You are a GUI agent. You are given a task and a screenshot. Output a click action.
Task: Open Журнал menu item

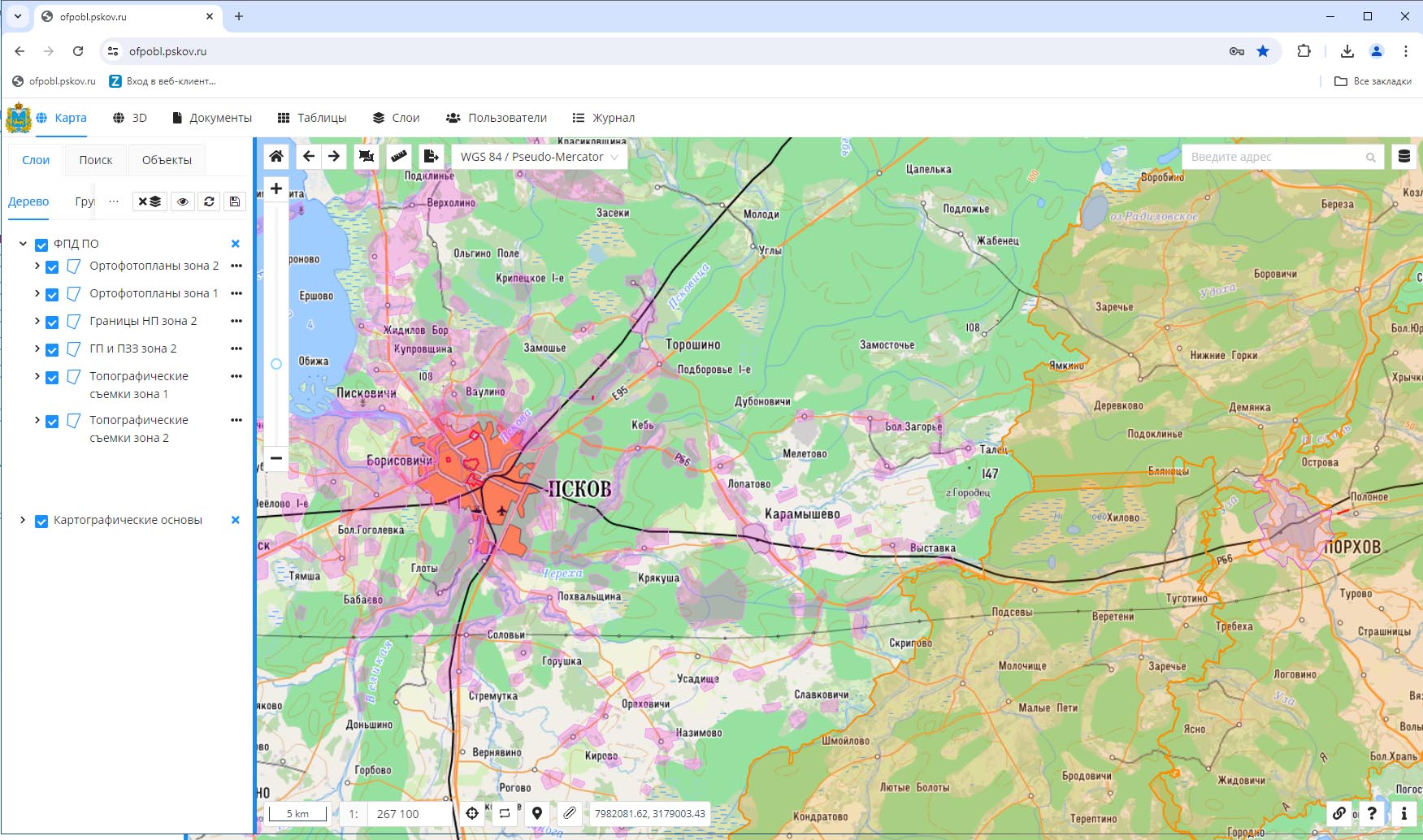click(604, 118)
